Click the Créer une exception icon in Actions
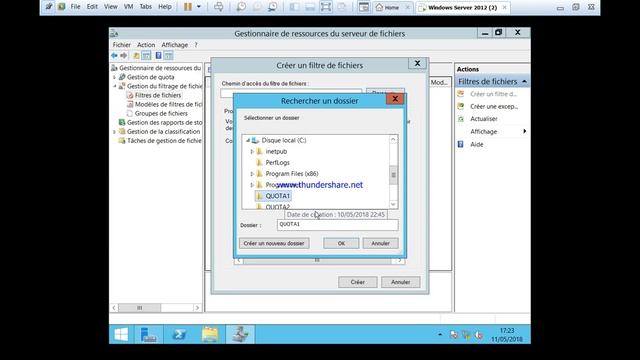This screenshot has width=640, height=360. (x=461, y=106)
